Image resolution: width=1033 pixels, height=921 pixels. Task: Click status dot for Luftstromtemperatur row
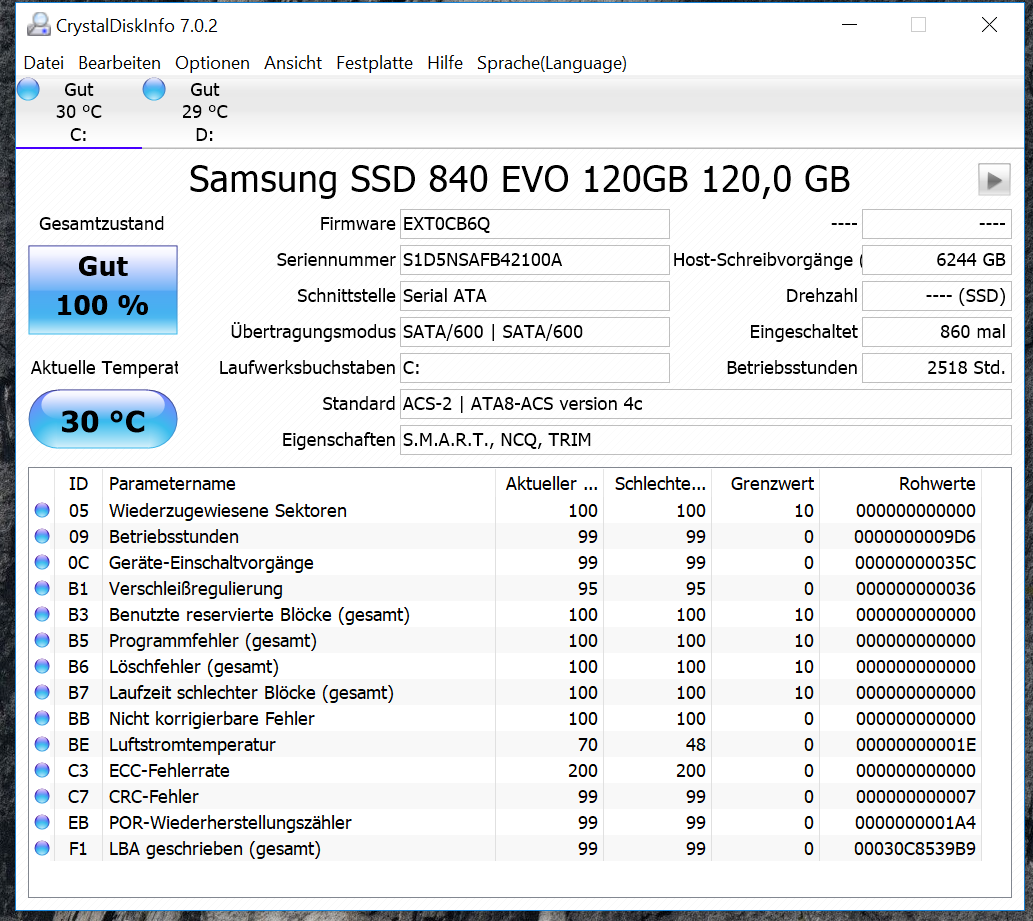tap(42, 744)
